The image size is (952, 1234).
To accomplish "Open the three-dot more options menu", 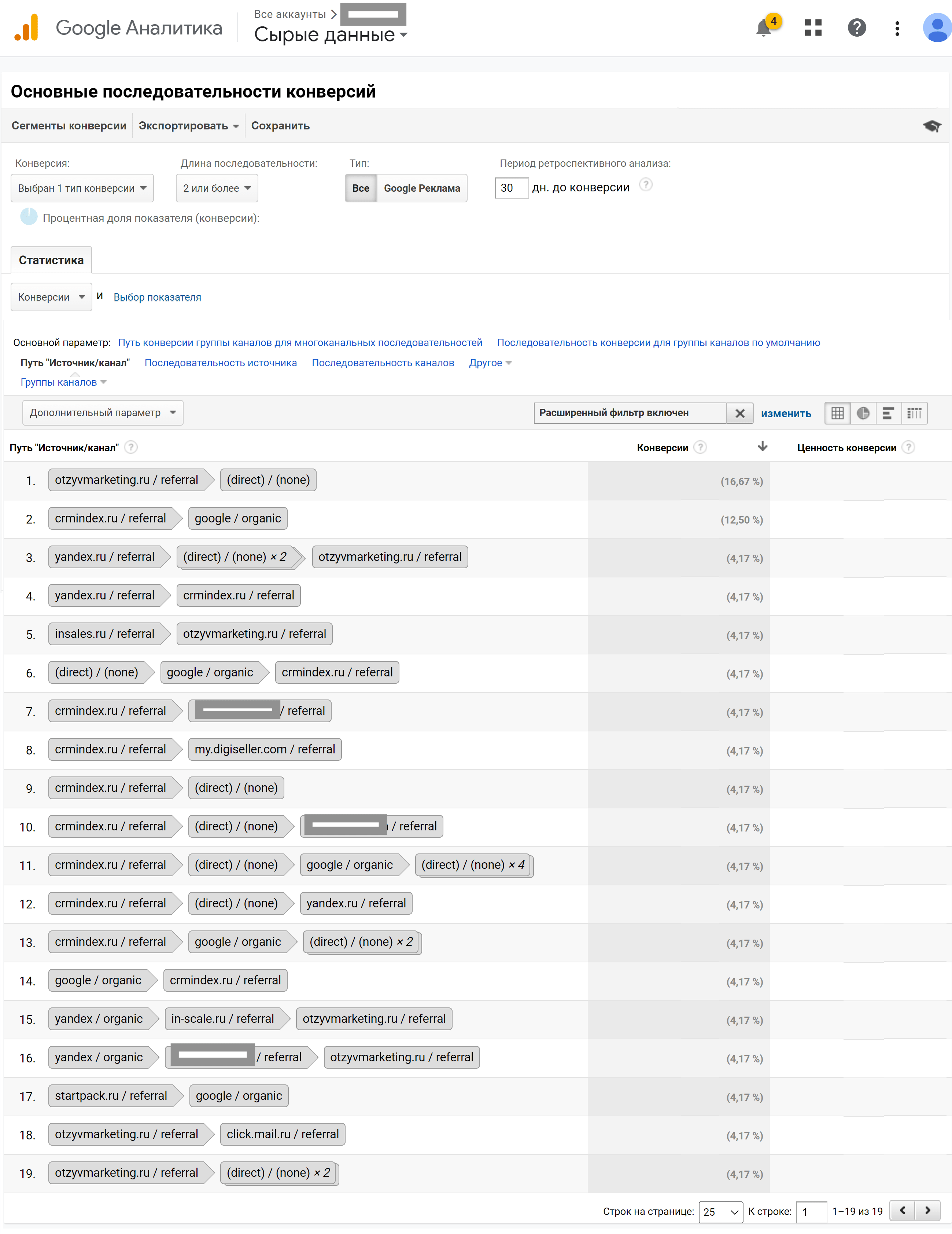I will (897, 28).
